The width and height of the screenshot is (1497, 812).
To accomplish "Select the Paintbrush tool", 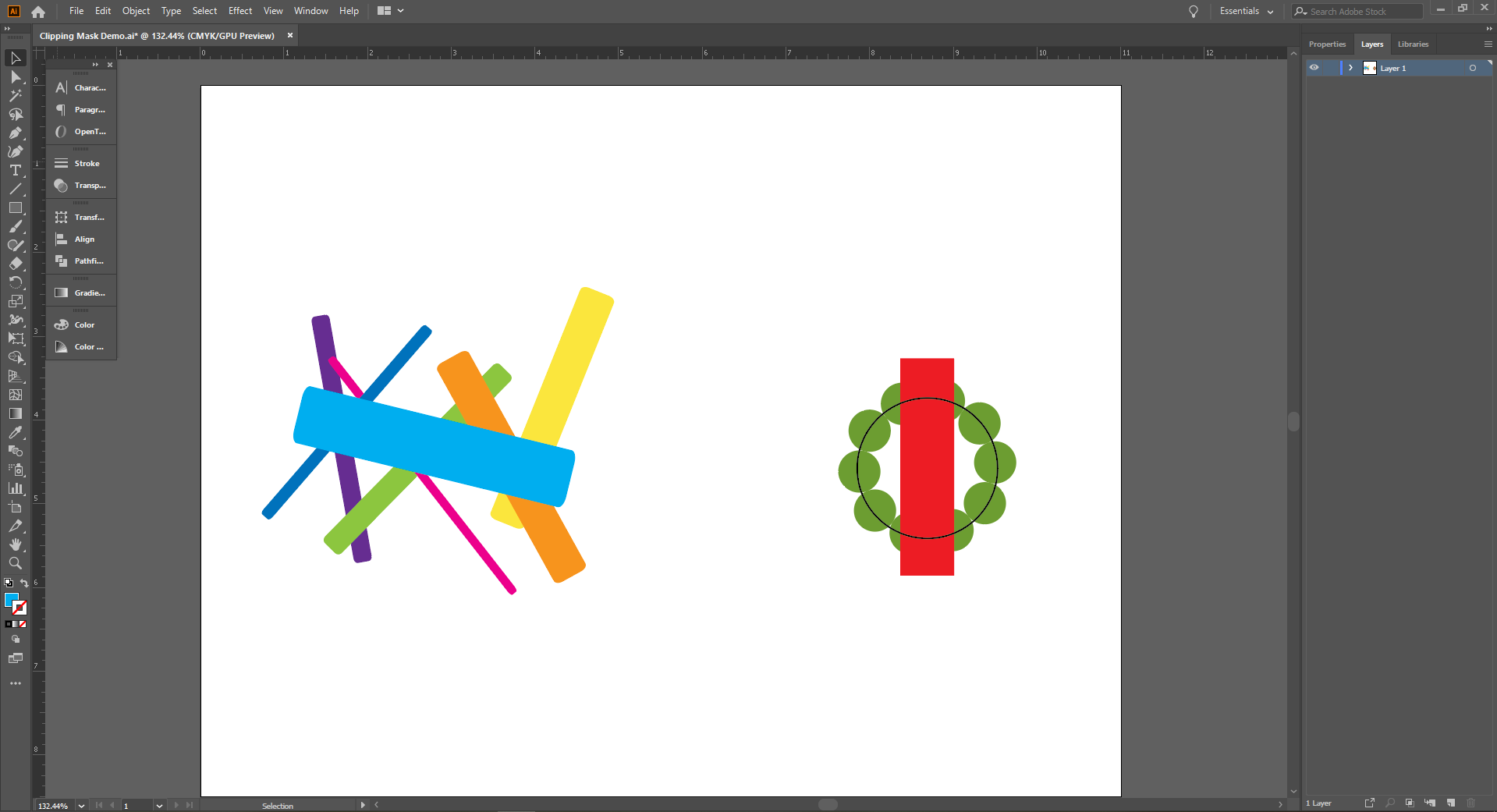I will pyautogui.click(x=16, y=227).
